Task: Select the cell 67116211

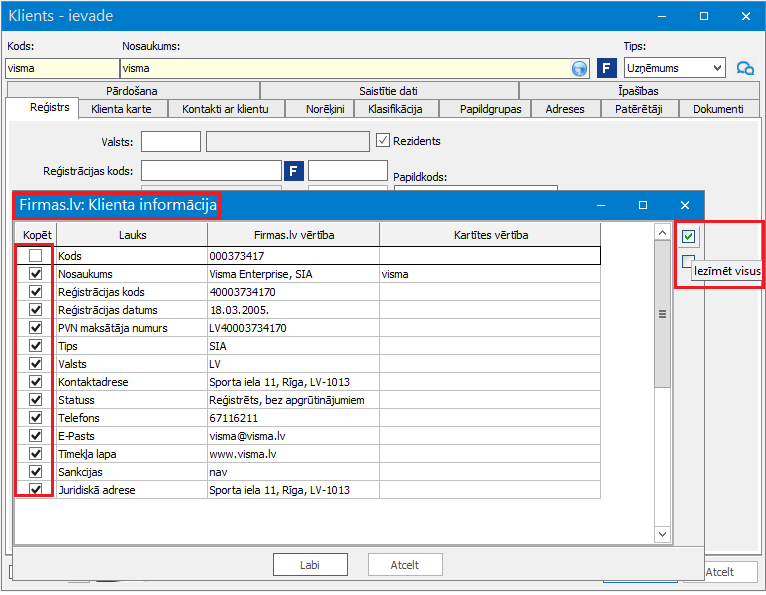Action: coord(293,418)
